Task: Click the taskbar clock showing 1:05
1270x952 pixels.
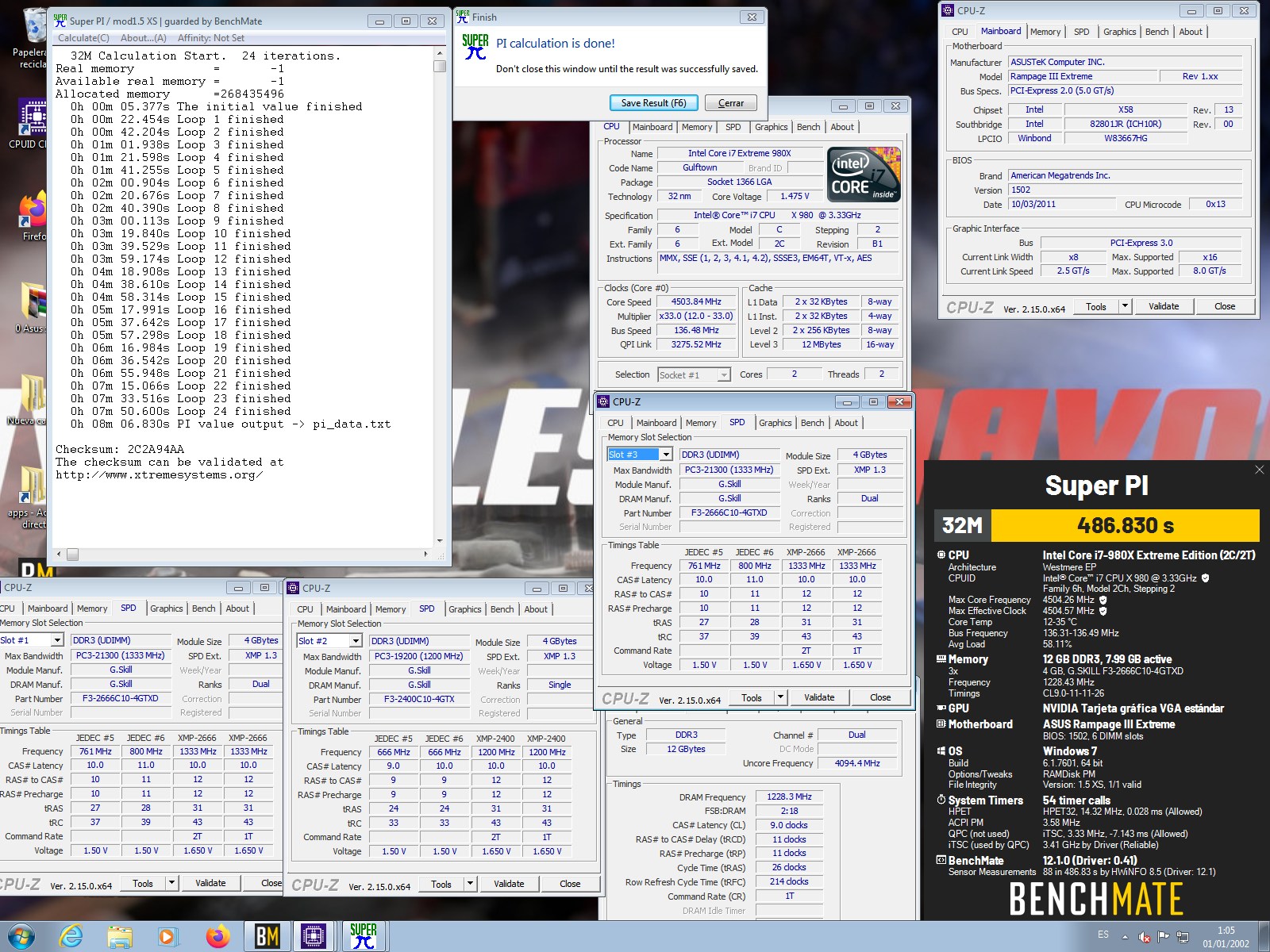Action: click(x=1226, y=937)
